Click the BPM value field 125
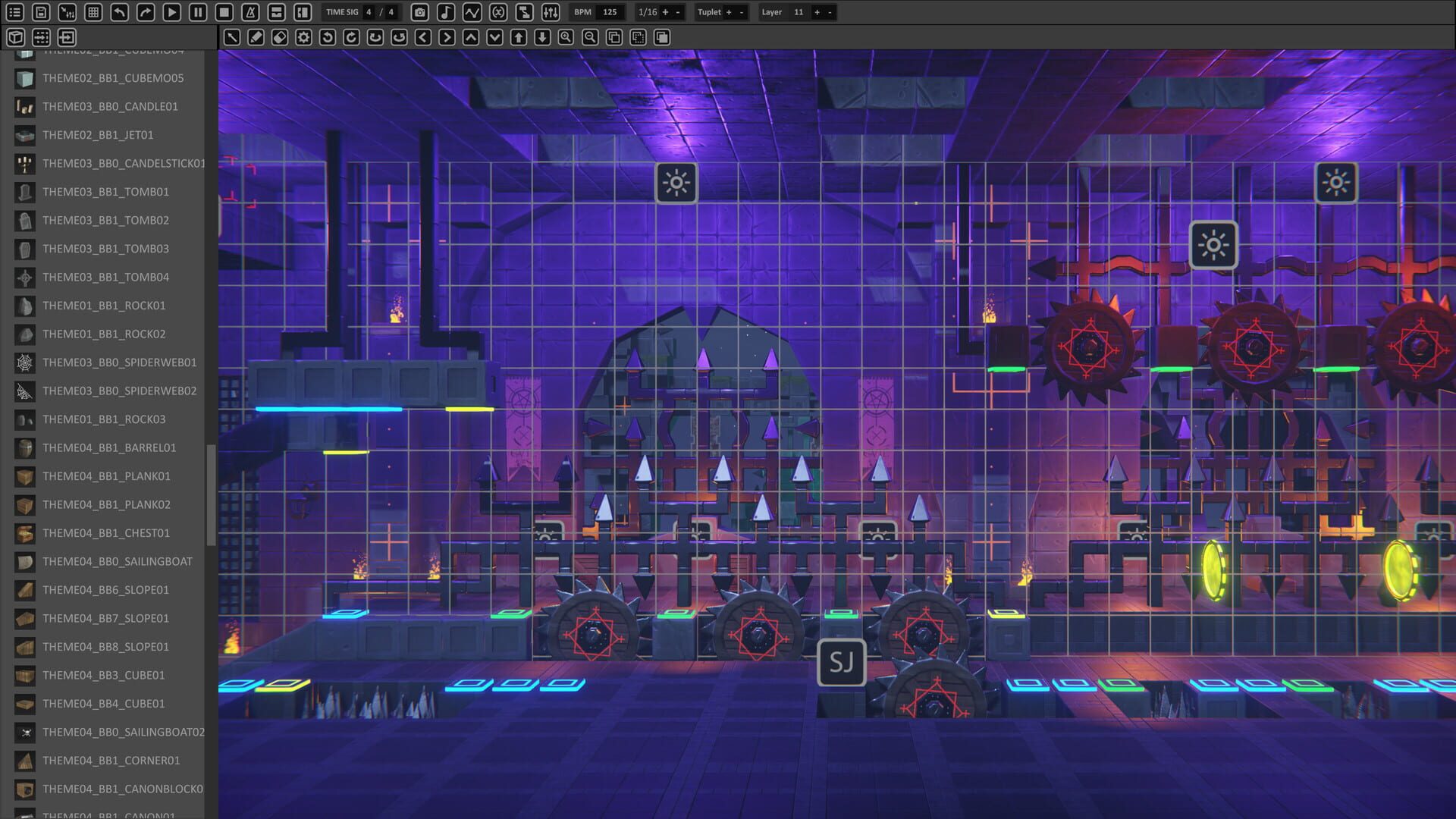Image resolution: width=1456 pixels, height=819 pixels. point(610,12)
